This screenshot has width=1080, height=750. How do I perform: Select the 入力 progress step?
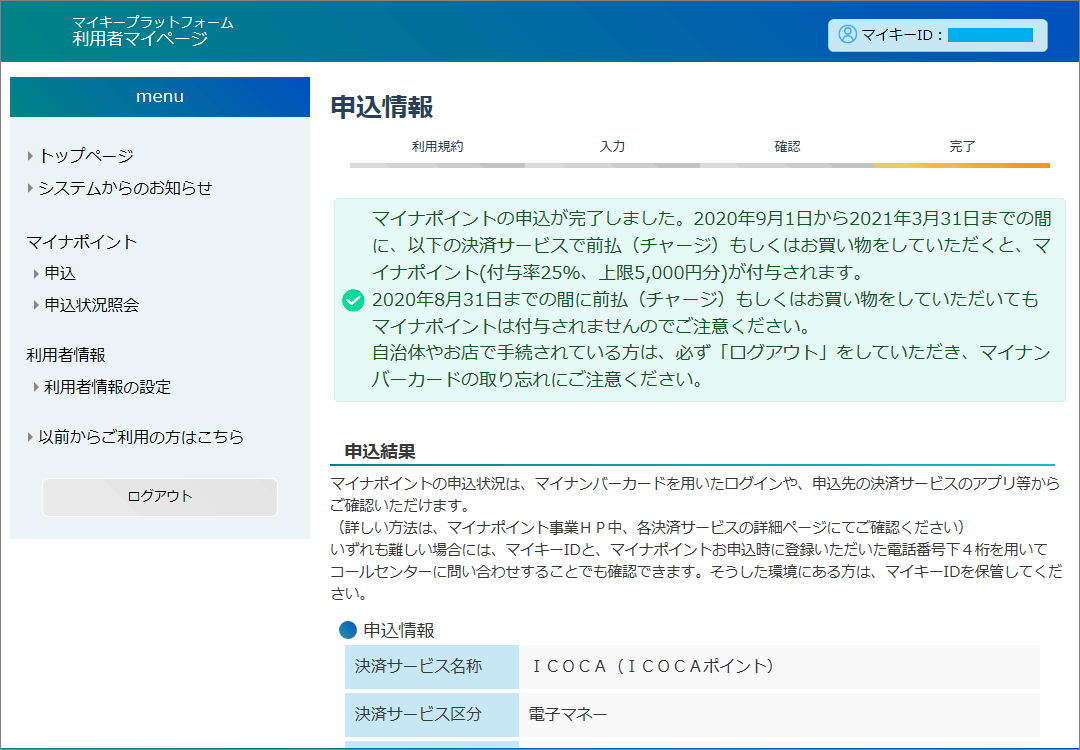coord(612,147)
